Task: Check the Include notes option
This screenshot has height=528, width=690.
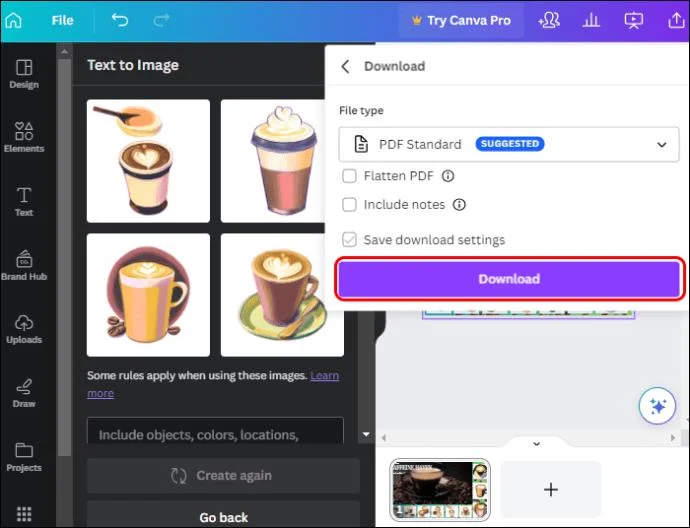Action: tap(349, 205)
